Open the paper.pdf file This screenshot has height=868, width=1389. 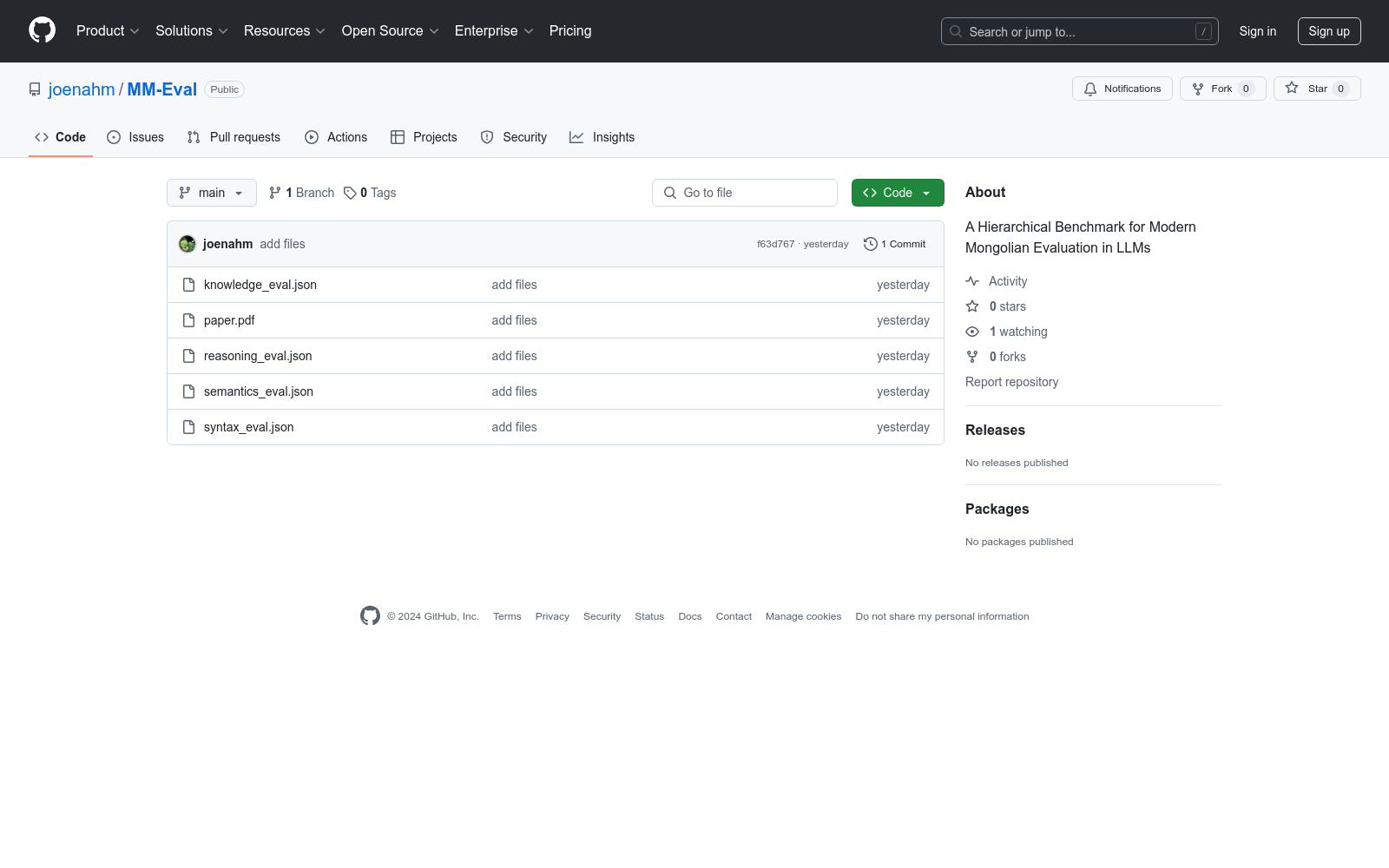(229, 320)
